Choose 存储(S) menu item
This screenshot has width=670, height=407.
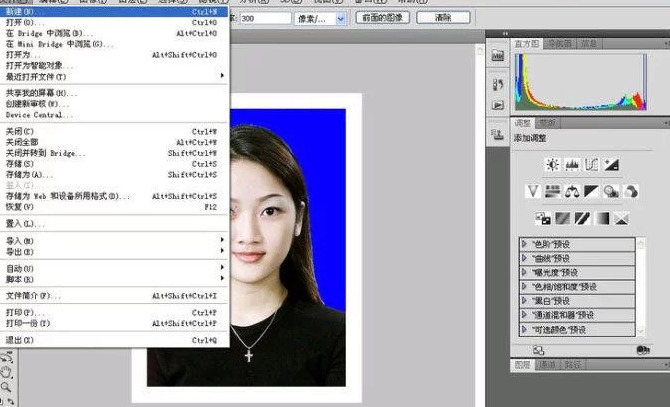(115, 164)
